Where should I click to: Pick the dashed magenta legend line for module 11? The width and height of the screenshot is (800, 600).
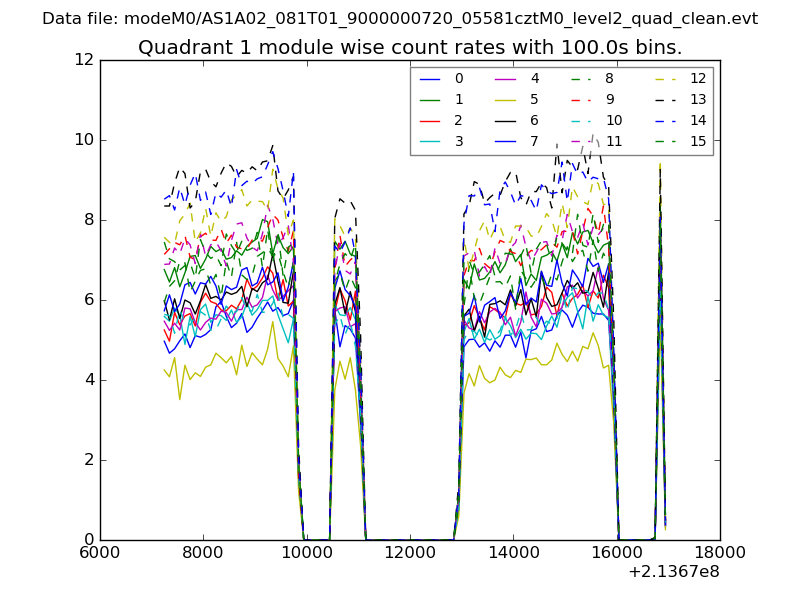coord(582,142)
